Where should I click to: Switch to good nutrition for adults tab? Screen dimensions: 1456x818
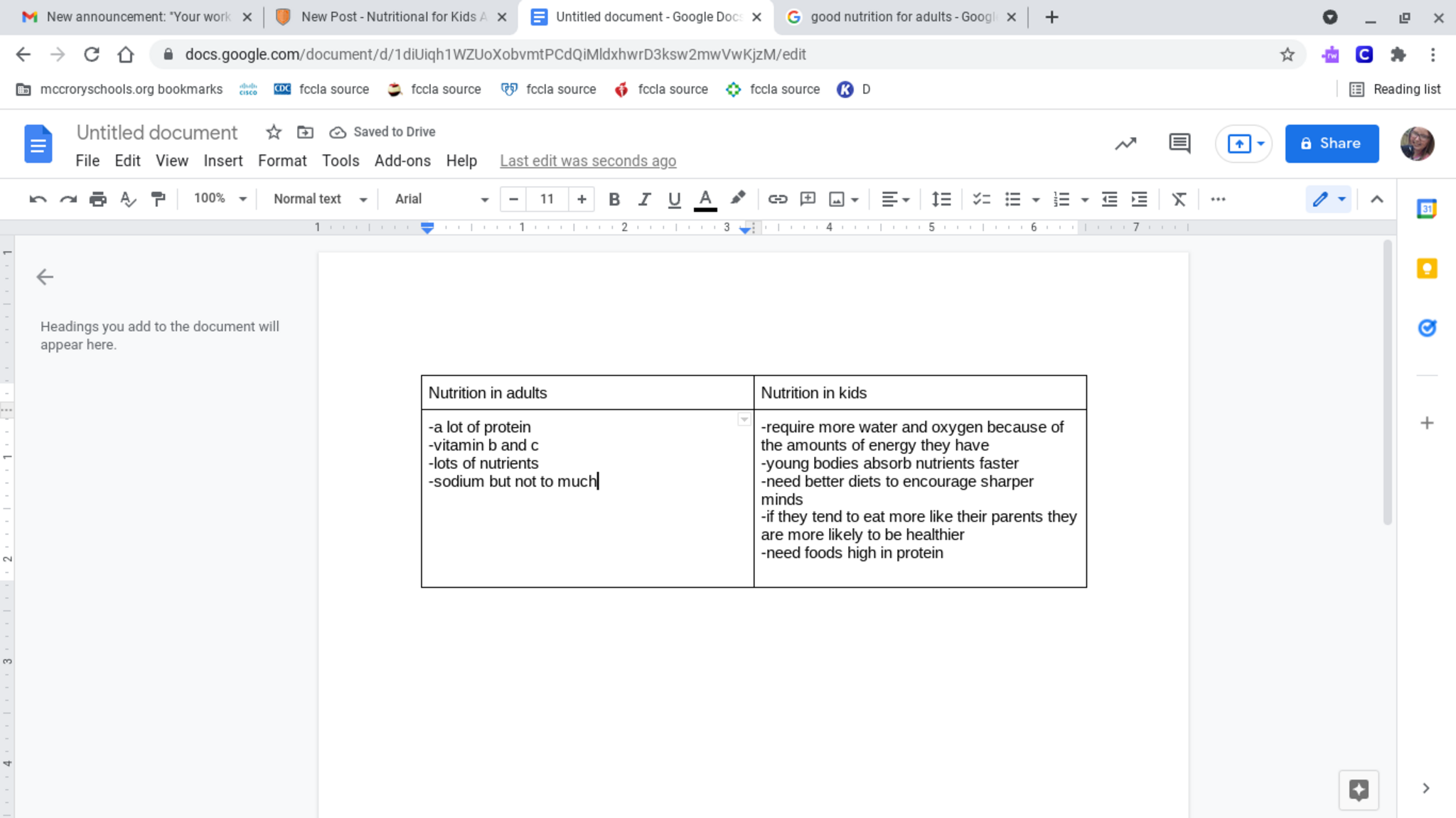click(x=901, y=17)
